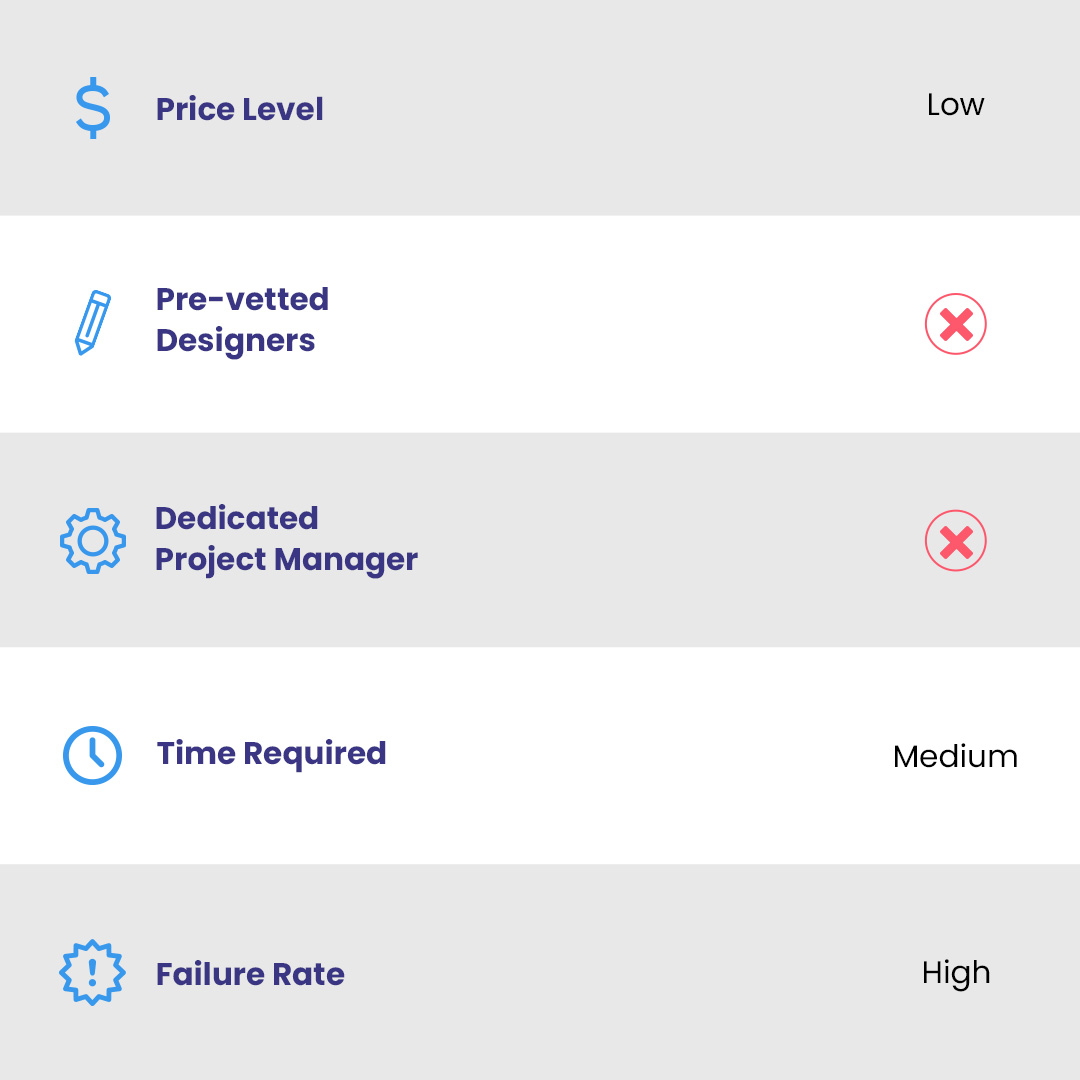1080x1080 pixels.
Task: Select the "Designers" text line
Action: pos(235,341)
